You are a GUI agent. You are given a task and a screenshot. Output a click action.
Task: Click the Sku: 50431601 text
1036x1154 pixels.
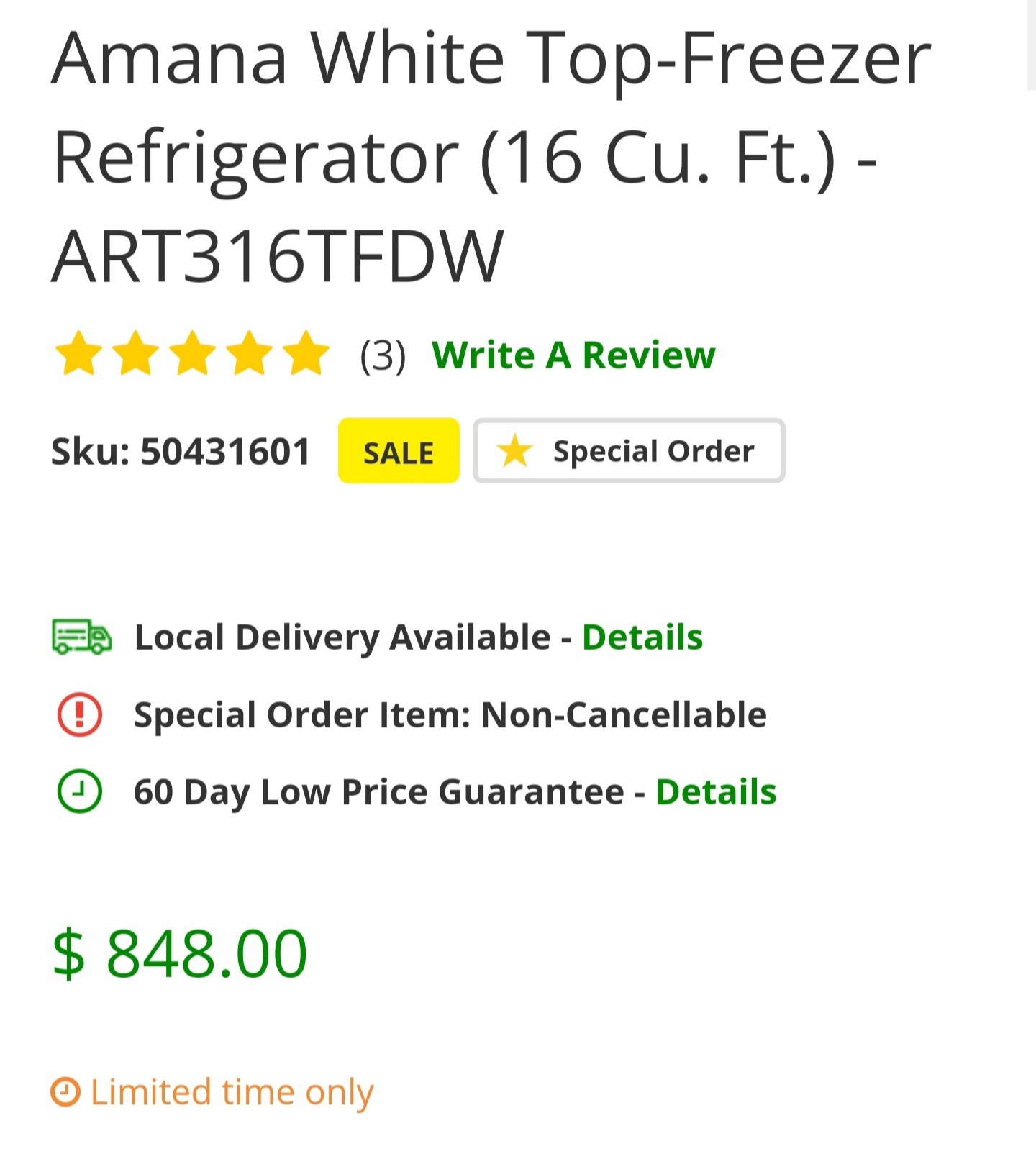pyautogui.click(x=180, y=452)
